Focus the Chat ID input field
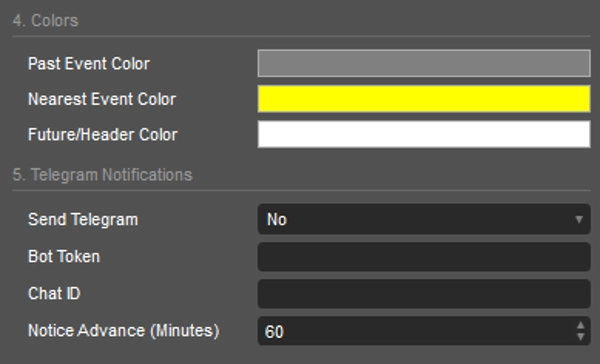The width and height of the screenshot is (600, 364). (424, 294)
